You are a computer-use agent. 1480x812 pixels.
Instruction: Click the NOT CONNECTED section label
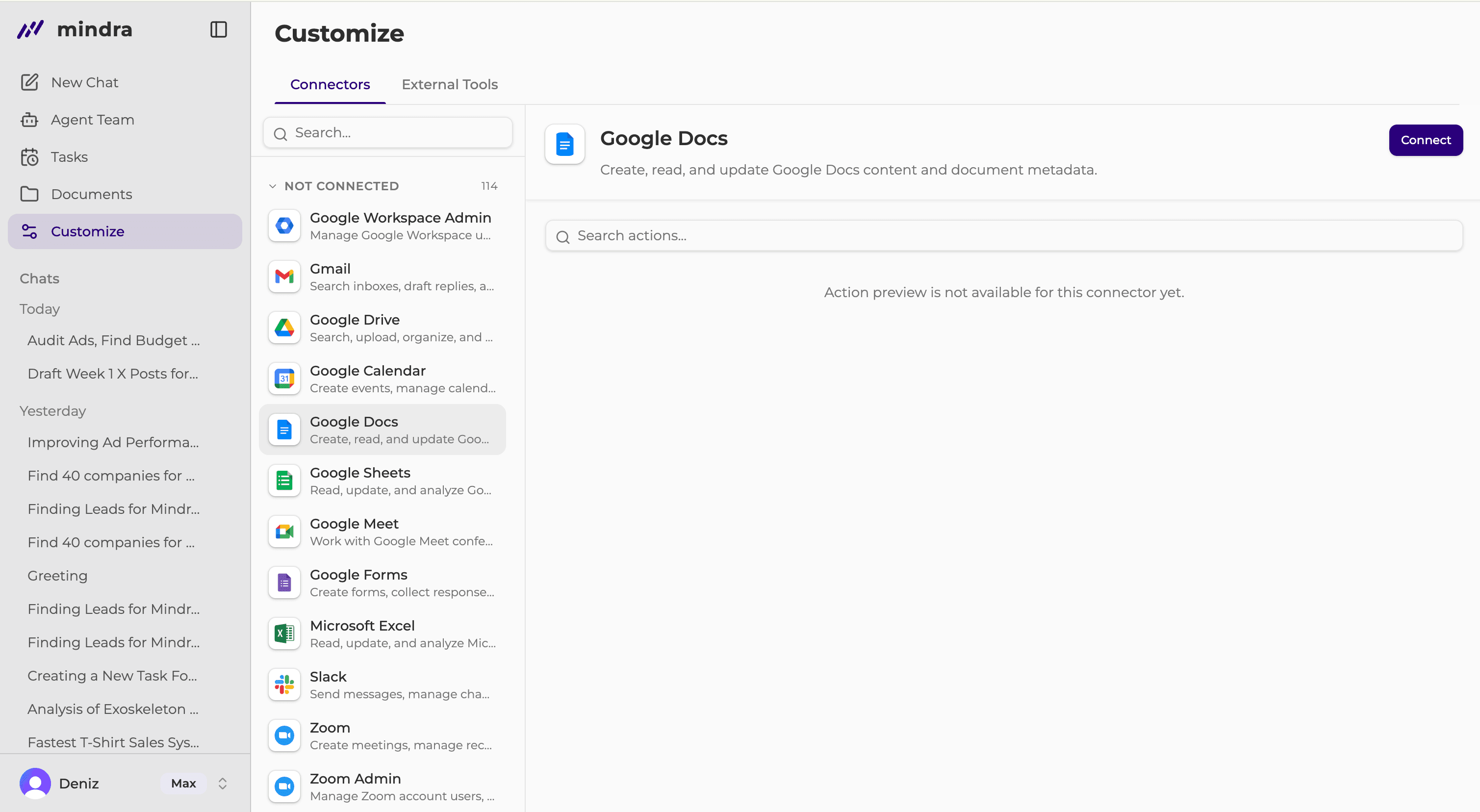pyautogui.click(x=342, y=186)
